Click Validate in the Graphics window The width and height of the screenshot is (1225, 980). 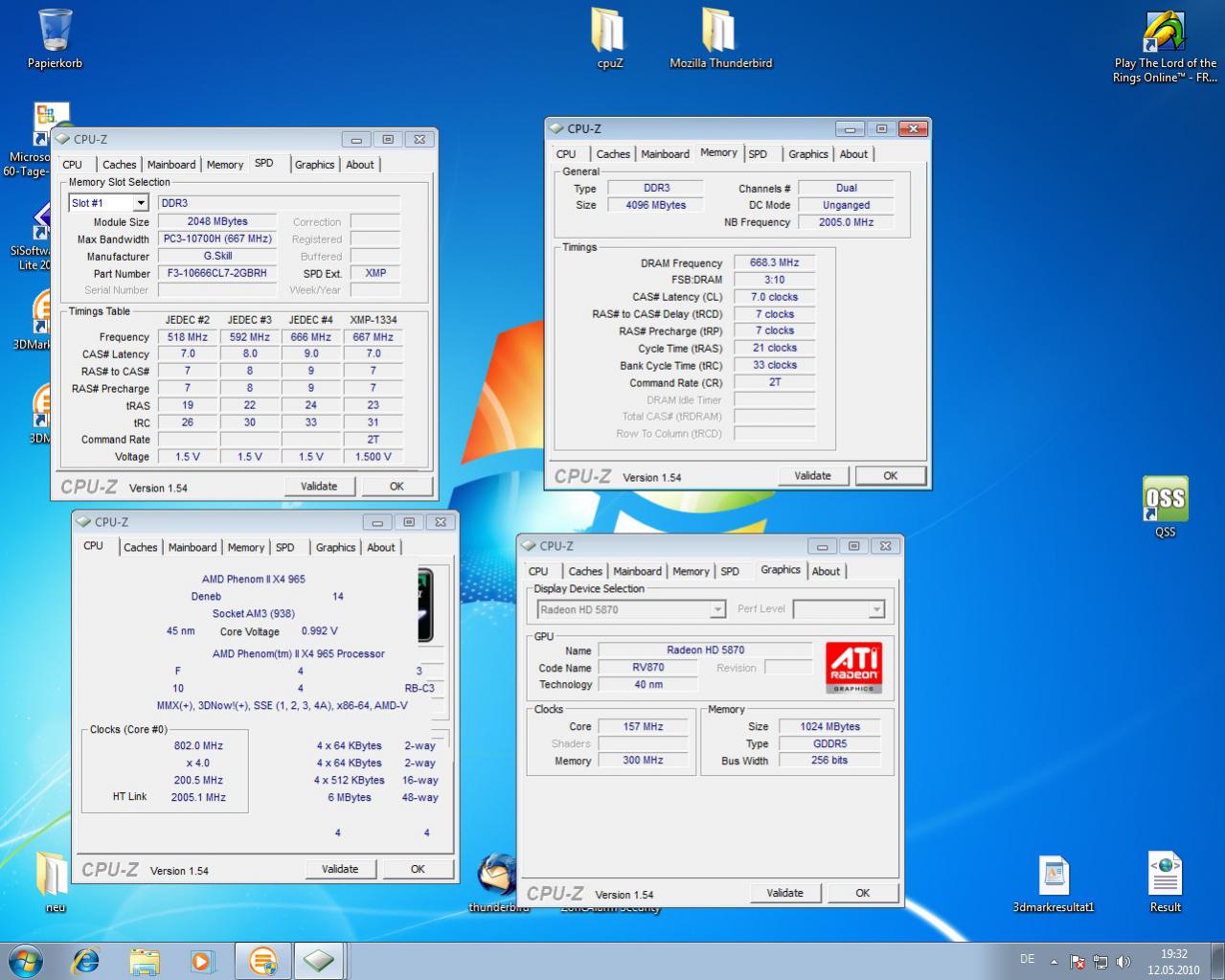click(x=784, y=894)
